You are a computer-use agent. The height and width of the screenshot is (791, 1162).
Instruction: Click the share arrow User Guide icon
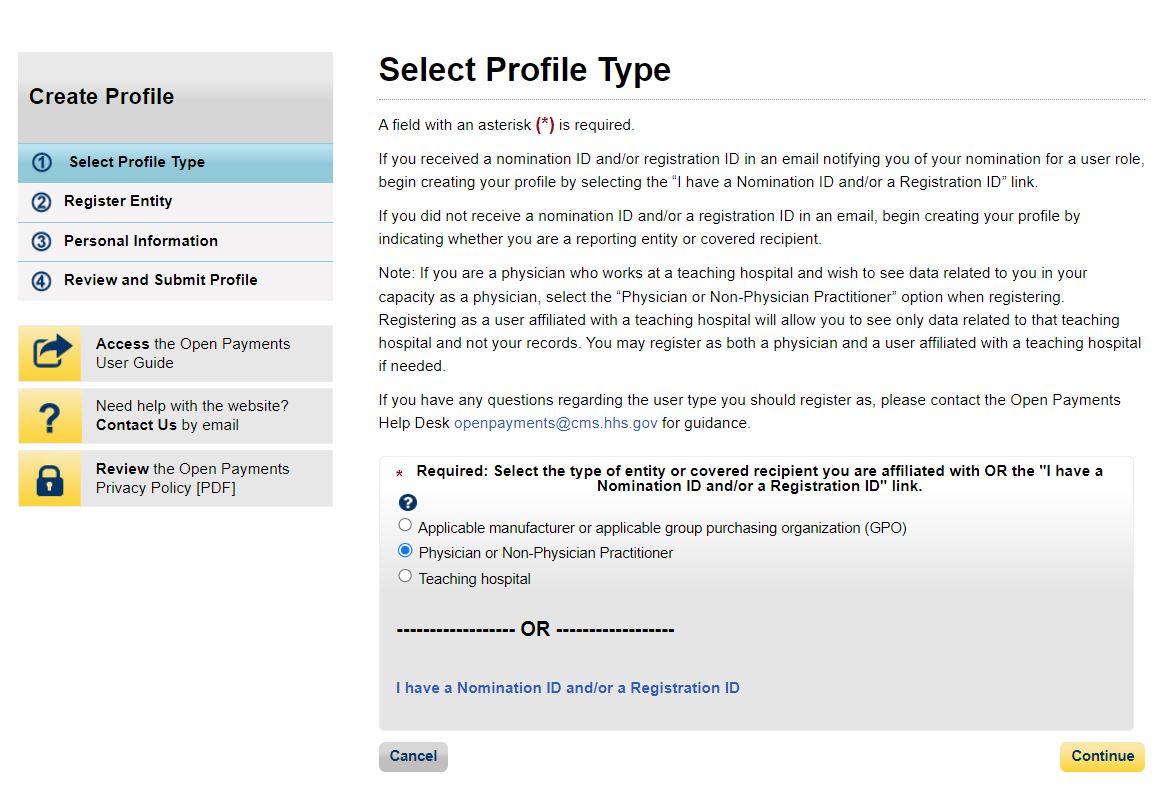(x=50, y=353)
